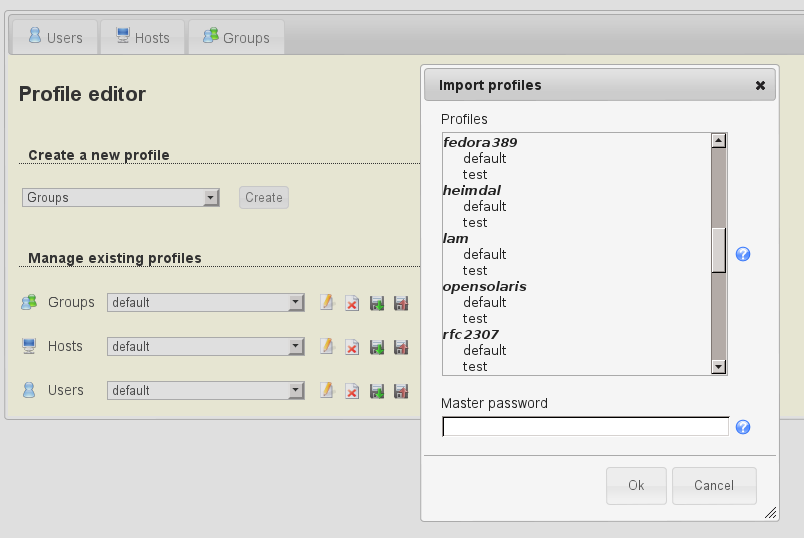Close the Import profiles dialog
The height and width of the screenshot is (538, 804).
click(x=760, y=86)
